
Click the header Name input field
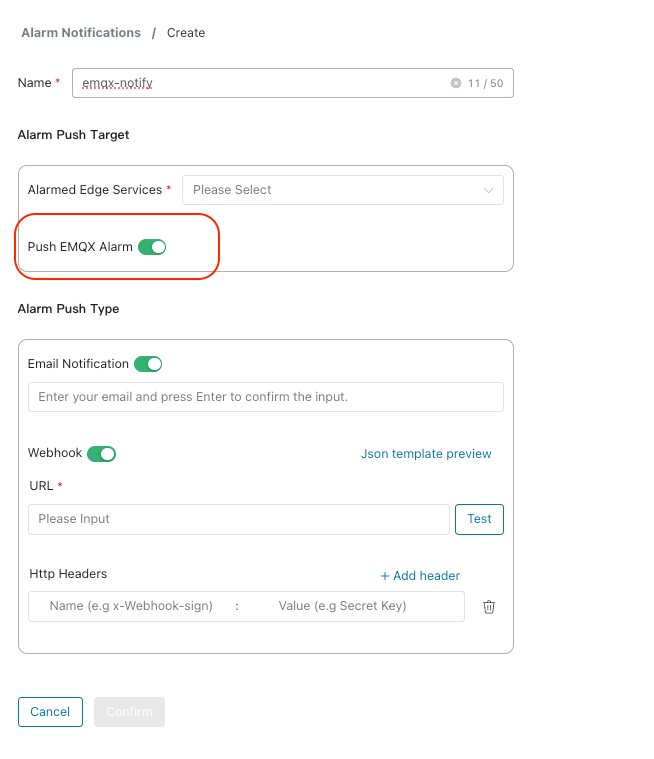pos(131,606)
